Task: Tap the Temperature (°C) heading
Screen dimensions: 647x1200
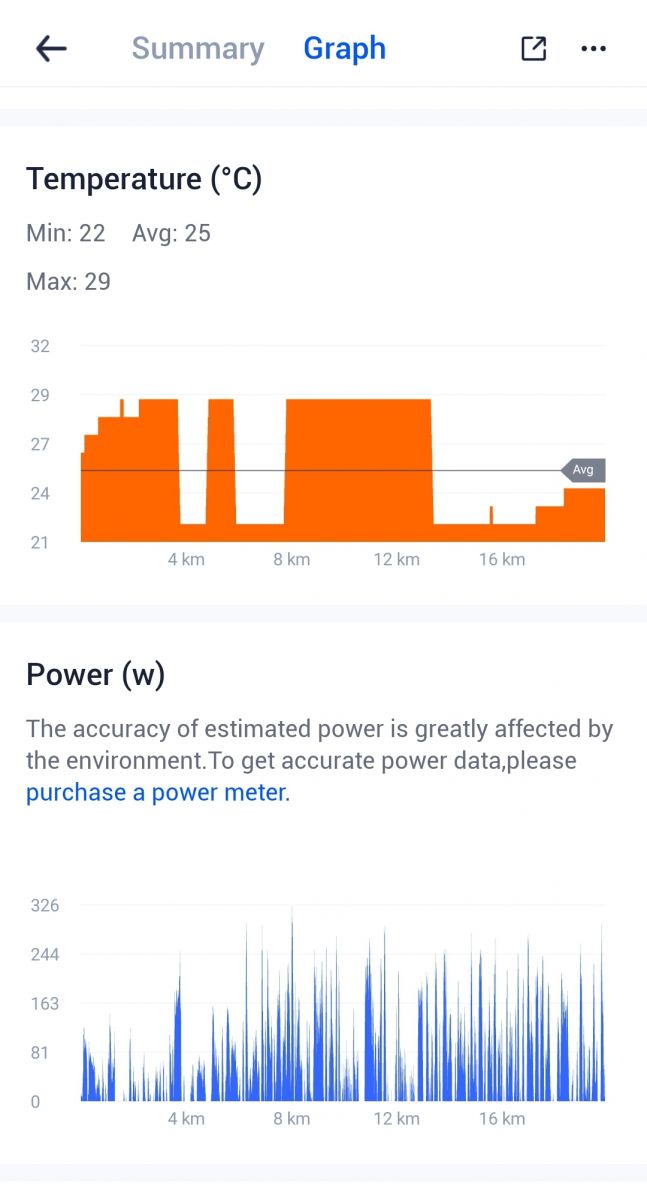Action: click(x=144, y=179)
